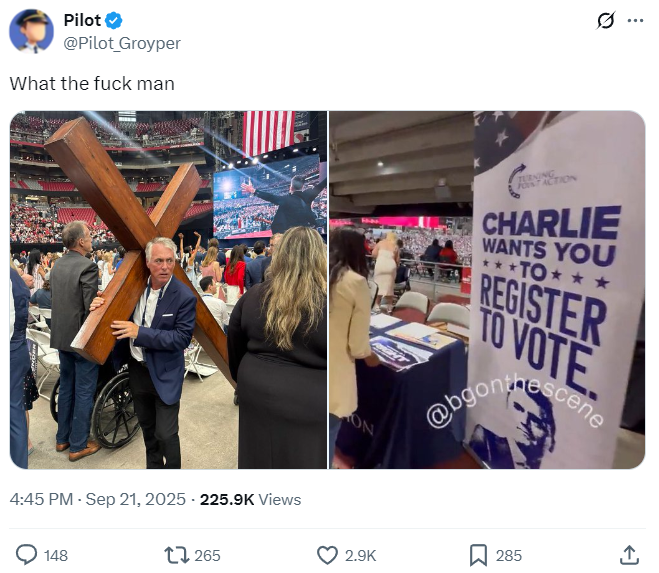Click the Grok slashed-circle icon
Screen dimensions: 659x573
pyautogui.click(x=606, y=20)
